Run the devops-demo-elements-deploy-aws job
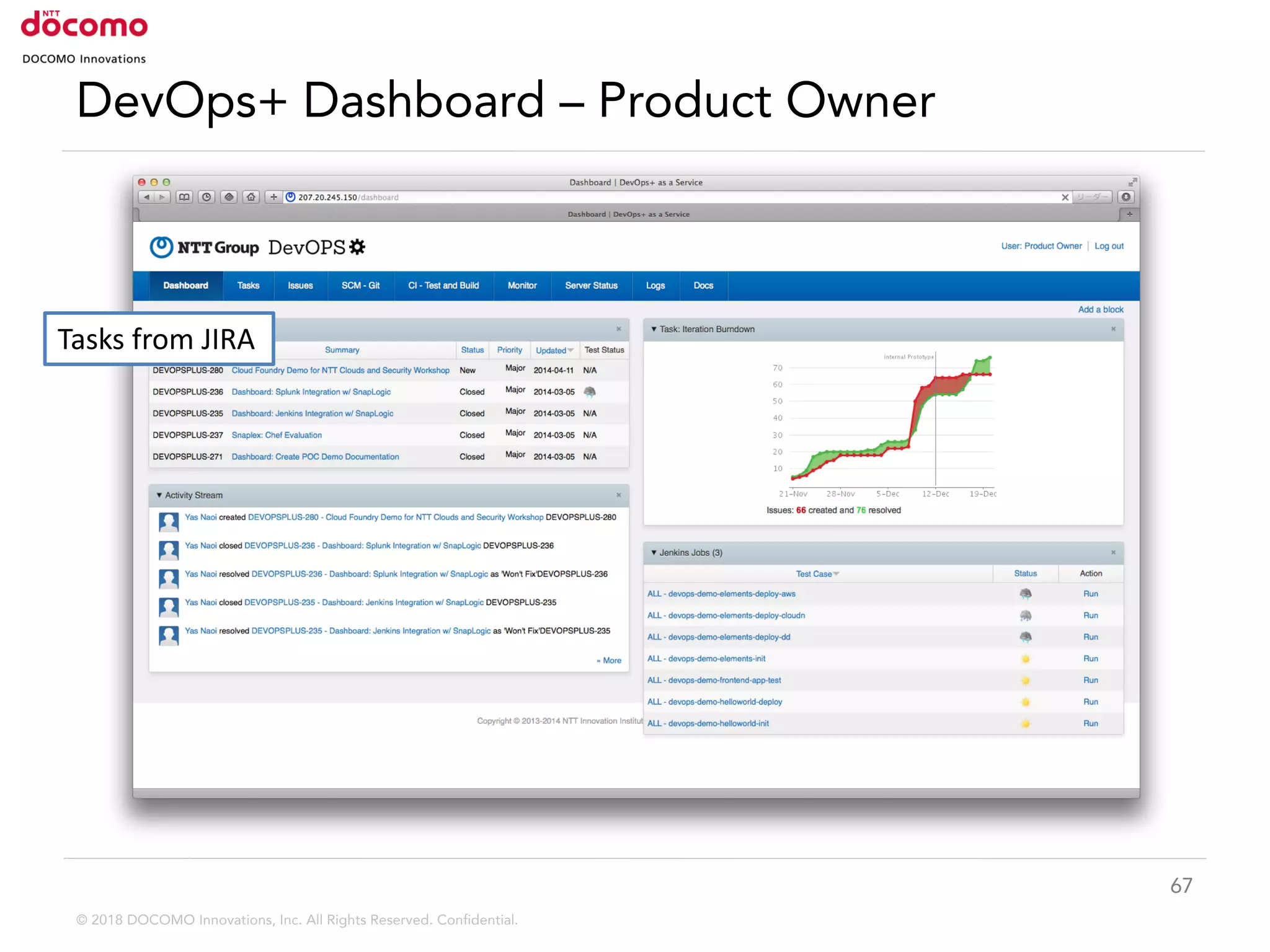This screenshot has width=1270, height=952. pyautogui.click(x=1091, y=594)
